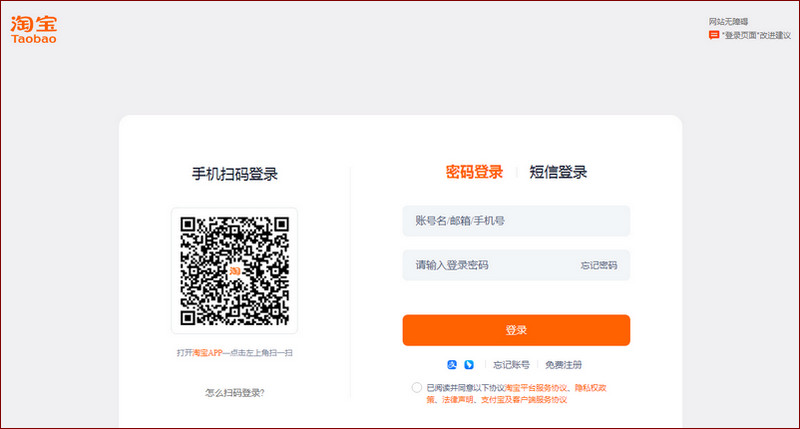
Task: Open the "登录页面"改进建议 feedback link
Action: pos(756,36)
